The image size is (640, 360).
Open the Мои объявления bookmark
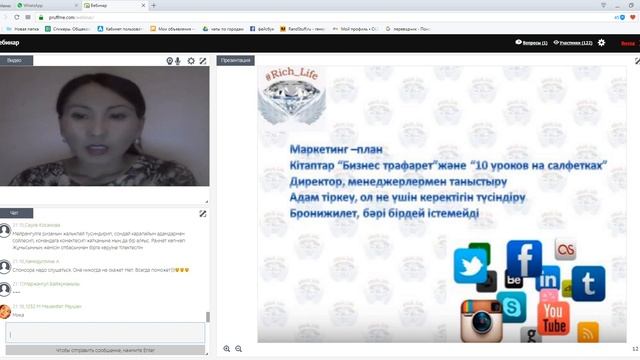pyautogui.click(x=173, y=29)
